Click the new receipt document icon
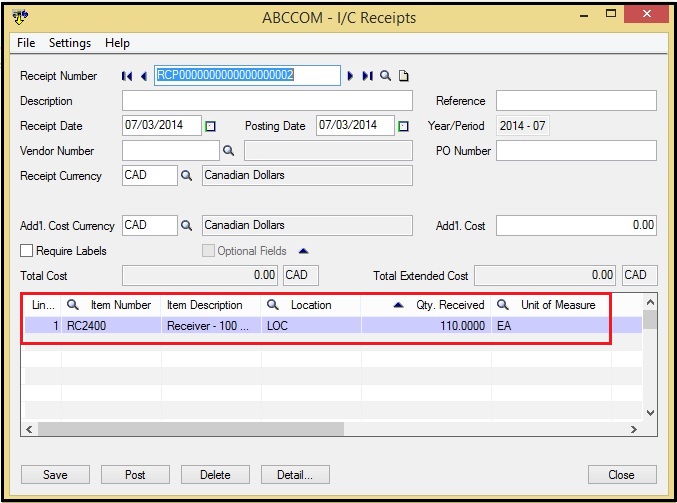The image size is (677, 503). point(403,76)
